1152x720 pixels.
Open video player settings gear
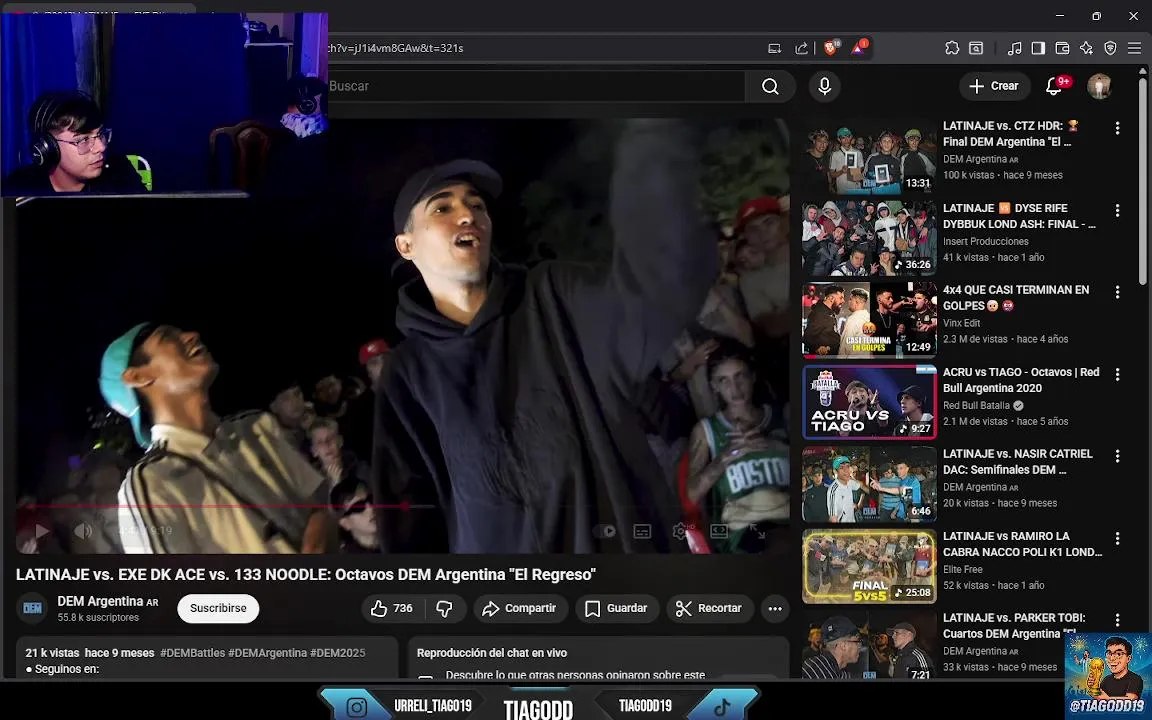(x=681, y=530)
